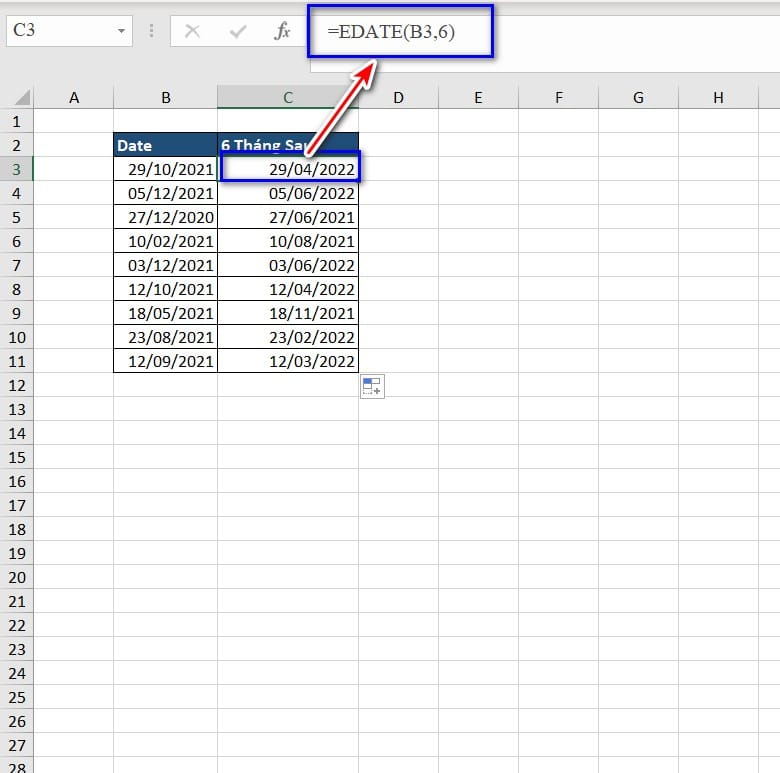Click the Select All corner triangle
Image resolution: width=780 pixels, height=773 pixels.
click(x=21, y=98)
